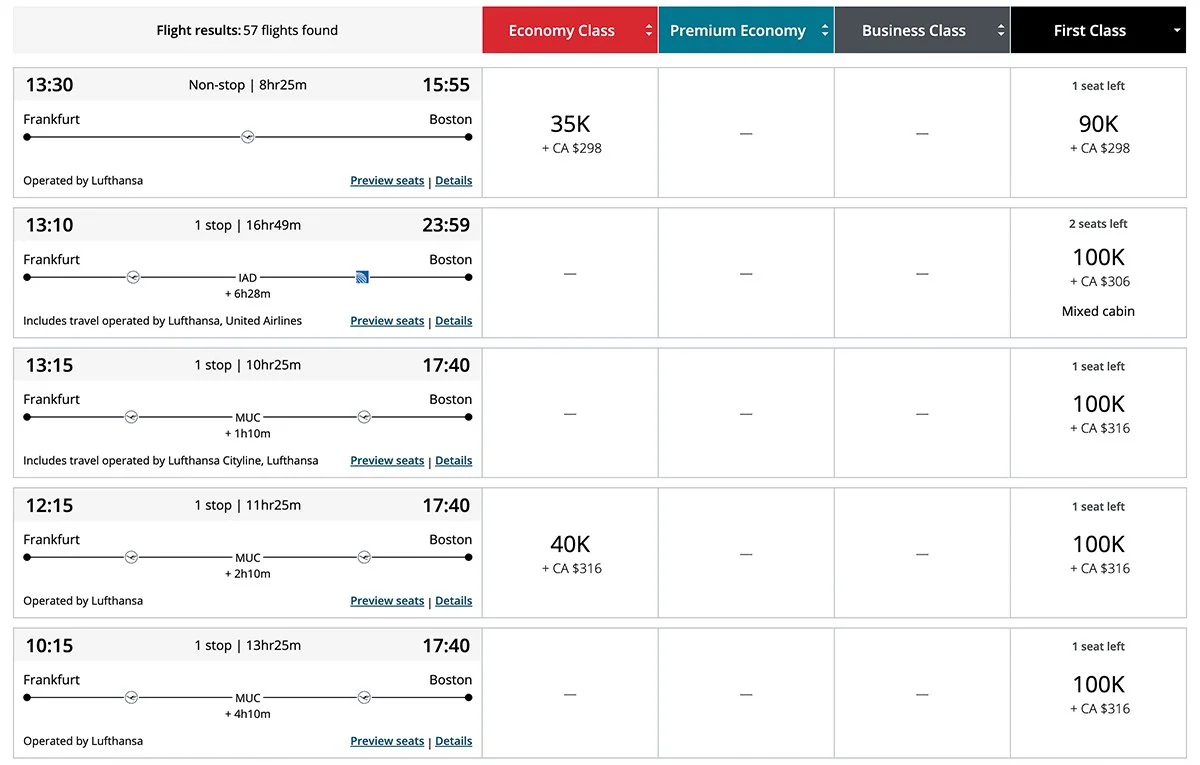The image size is (1200, 765).
Task: Click 'Includes travel operated by Lufthansa Cityline, Lufthansa'
Action: [x=171, y=461]
